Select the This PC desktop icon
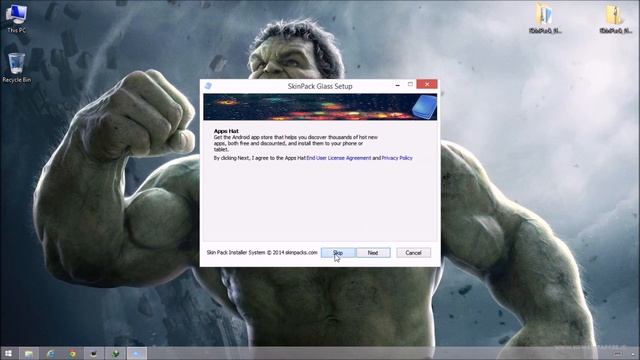 (16, 18)
